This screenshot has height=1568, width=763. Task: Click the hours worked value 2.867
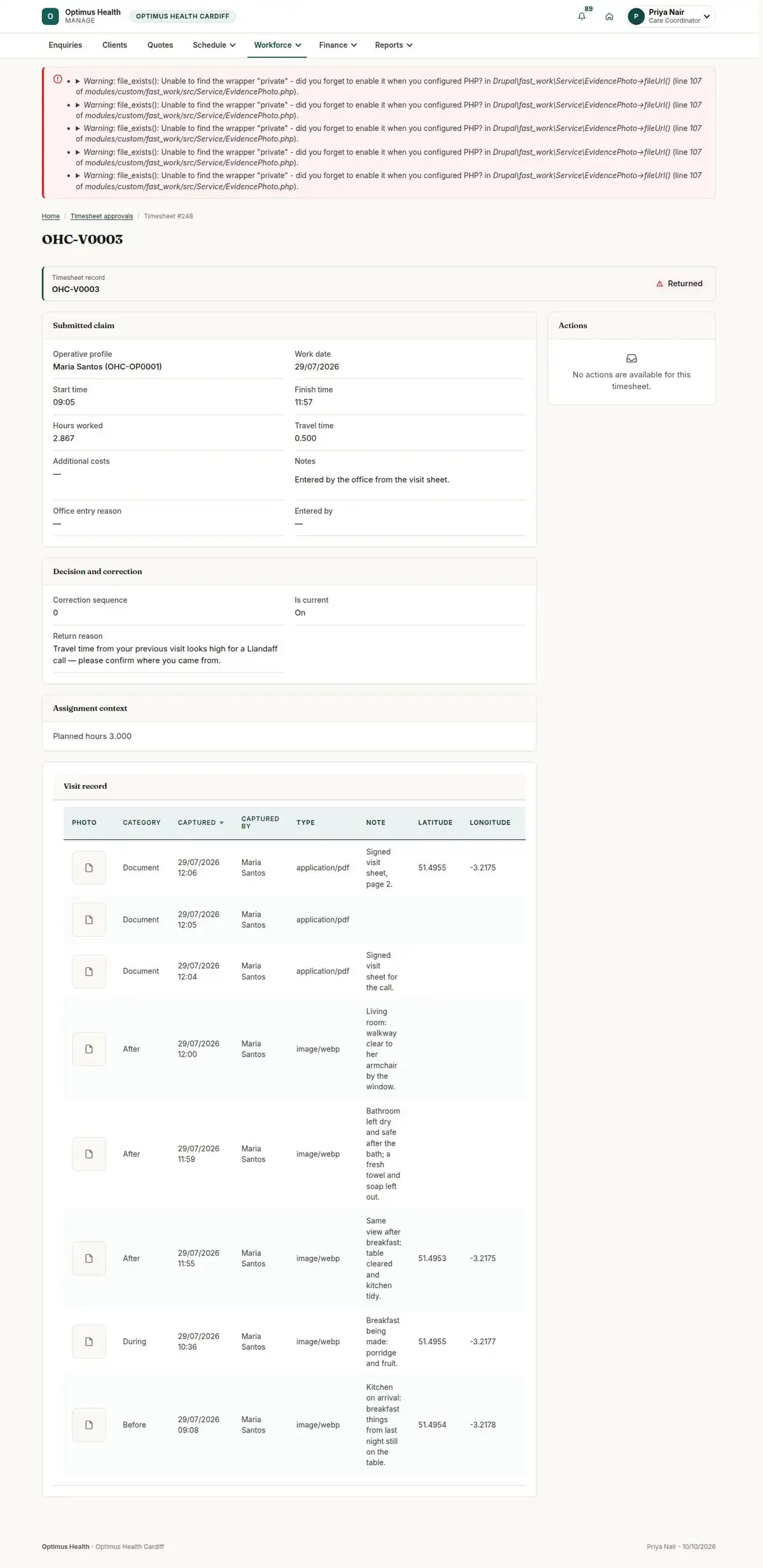coord(64,438)
